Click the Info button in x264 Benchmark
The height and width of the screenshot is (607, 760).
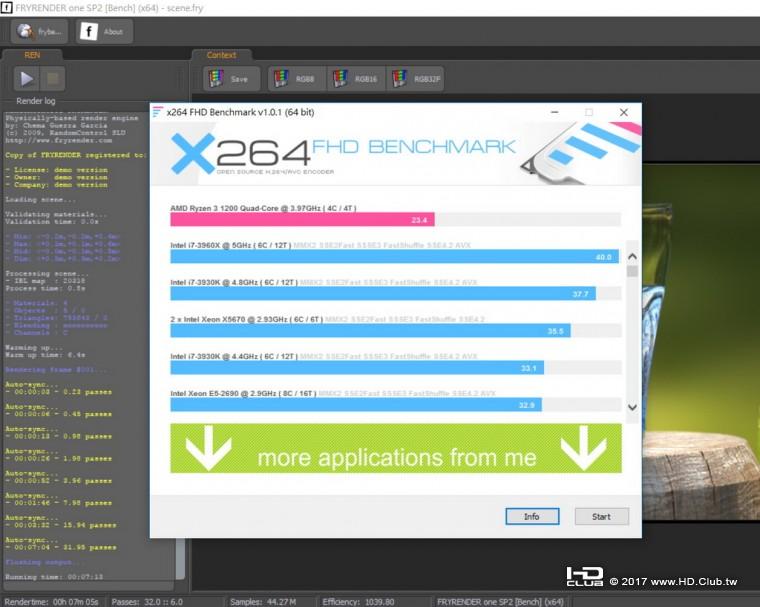pos(531,516)
